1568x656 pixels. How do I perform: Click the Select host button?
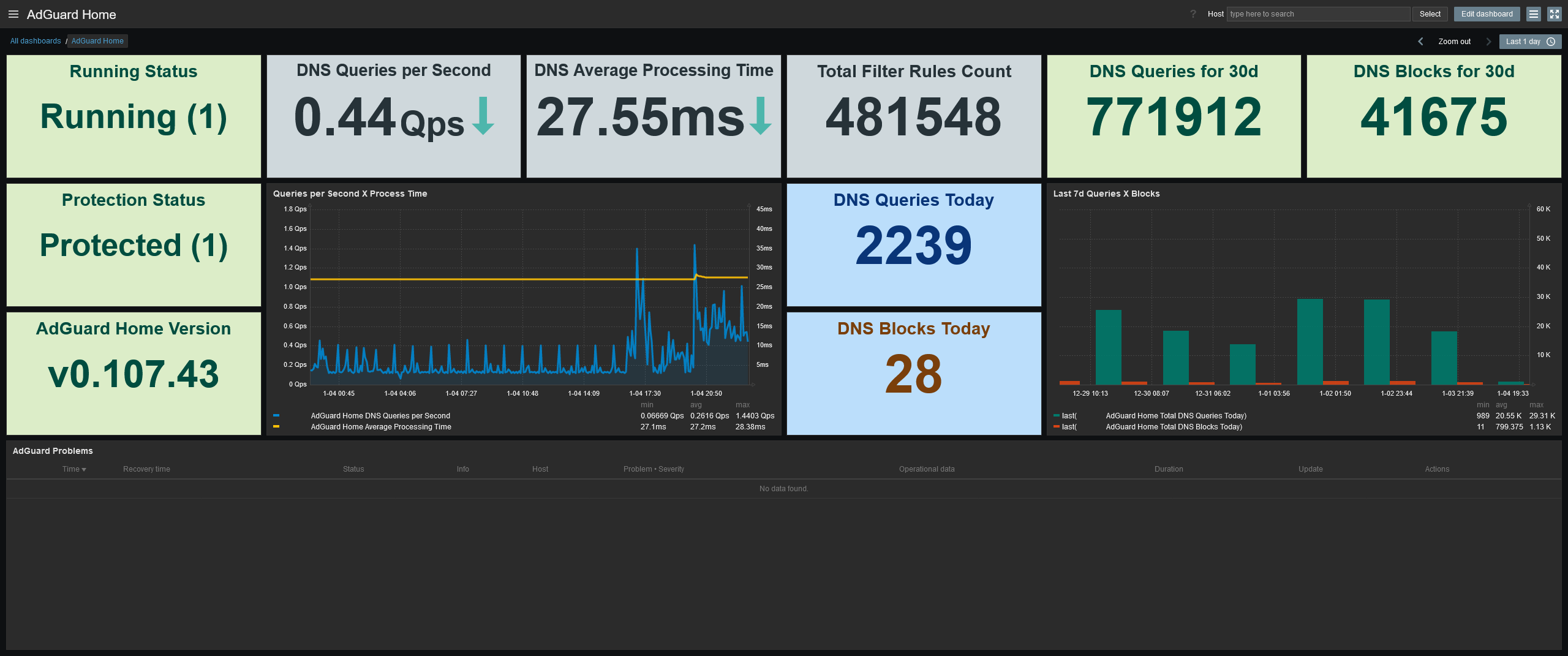(1430, 14)
